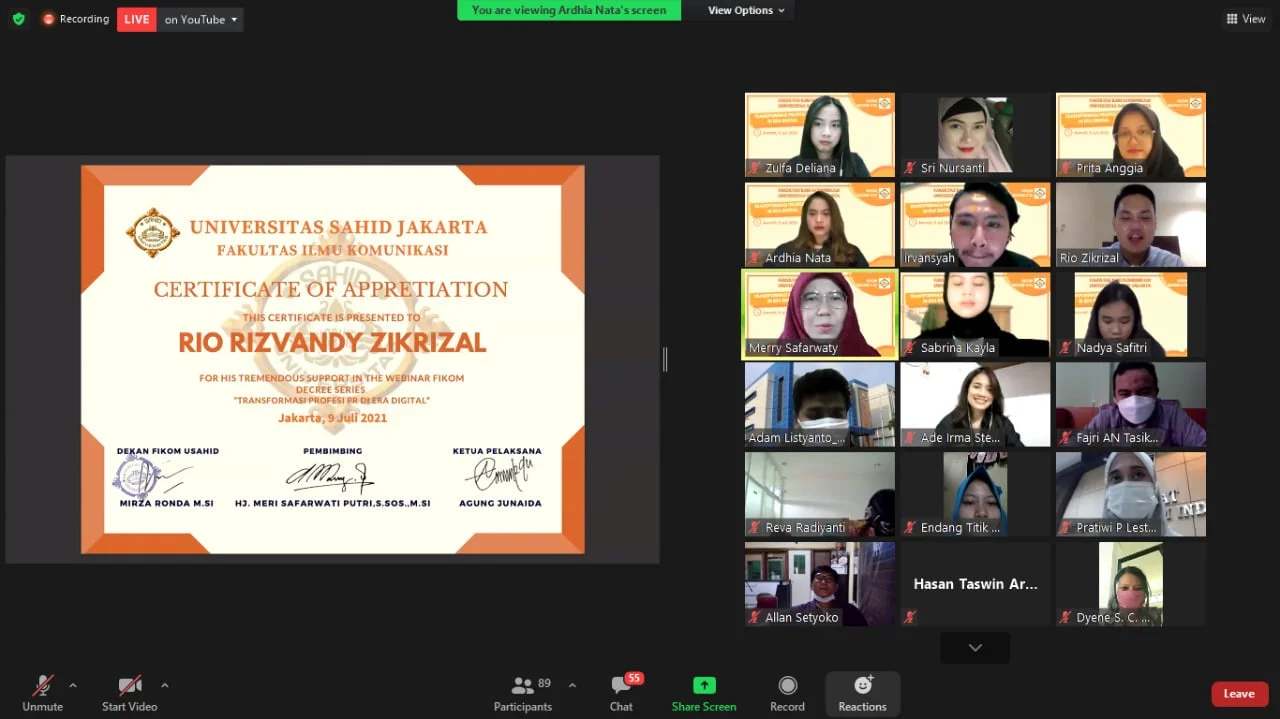Open the Reactions menu
1280x719 pixels.
point(862,693)
